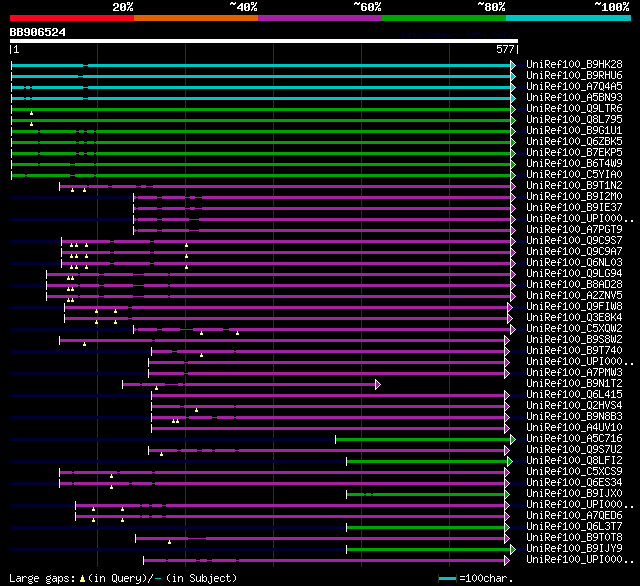Viewport: 640px width, 586px height.
Task: Click the green arrowhead of the A5C716 alignment
Action: click(513, 440)
